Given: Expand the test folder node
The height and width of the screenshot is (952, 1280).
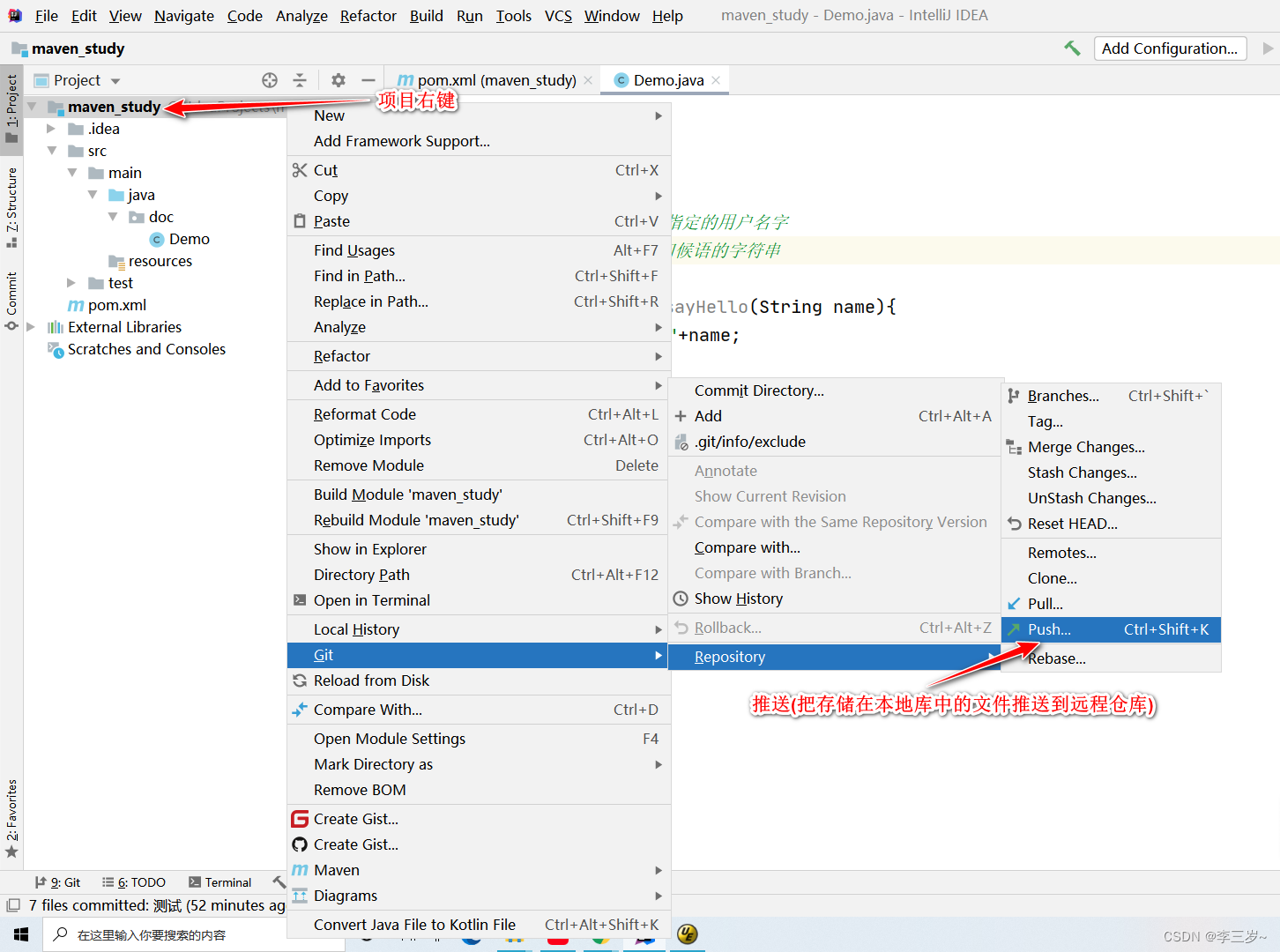Looking at the screenshot, I should [x=71, y=282].
